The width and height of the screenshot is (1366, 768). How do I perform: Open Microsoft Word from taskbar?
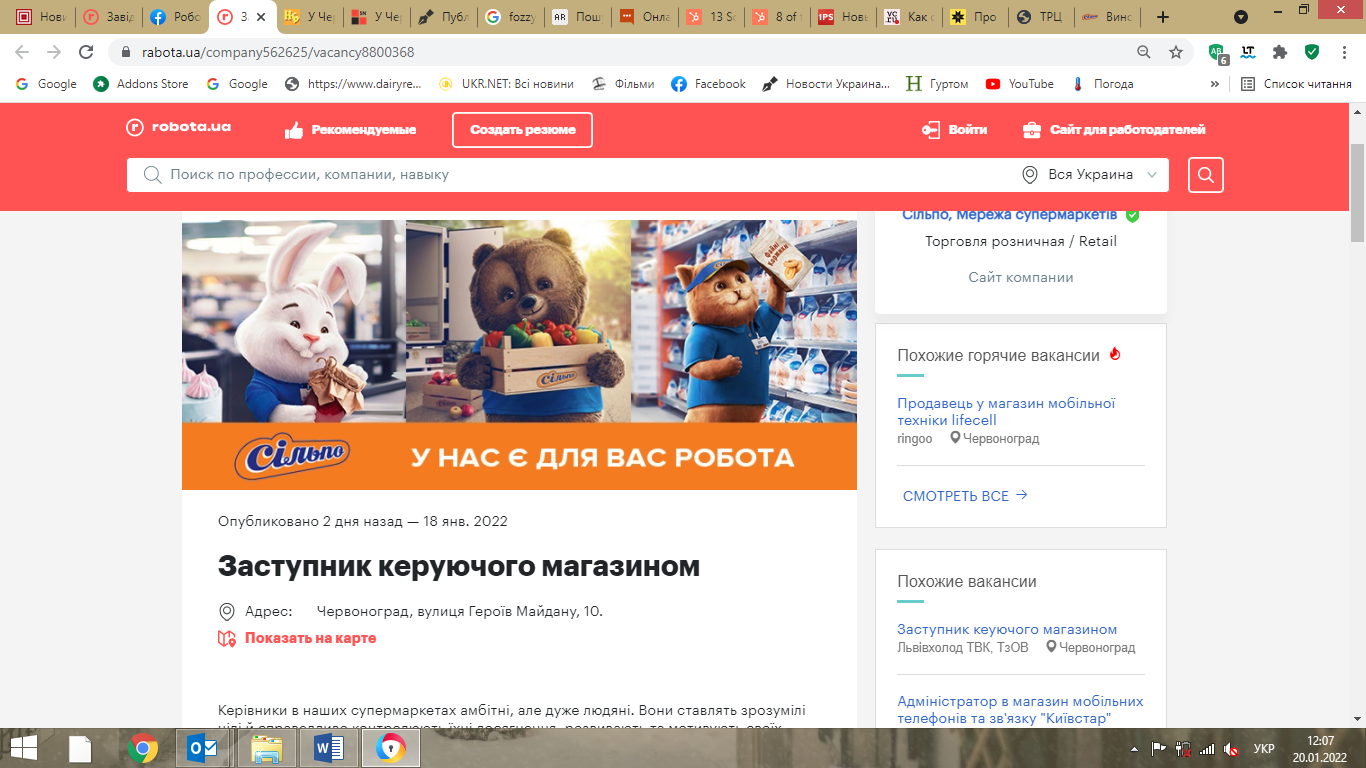(x=328, y=747)
